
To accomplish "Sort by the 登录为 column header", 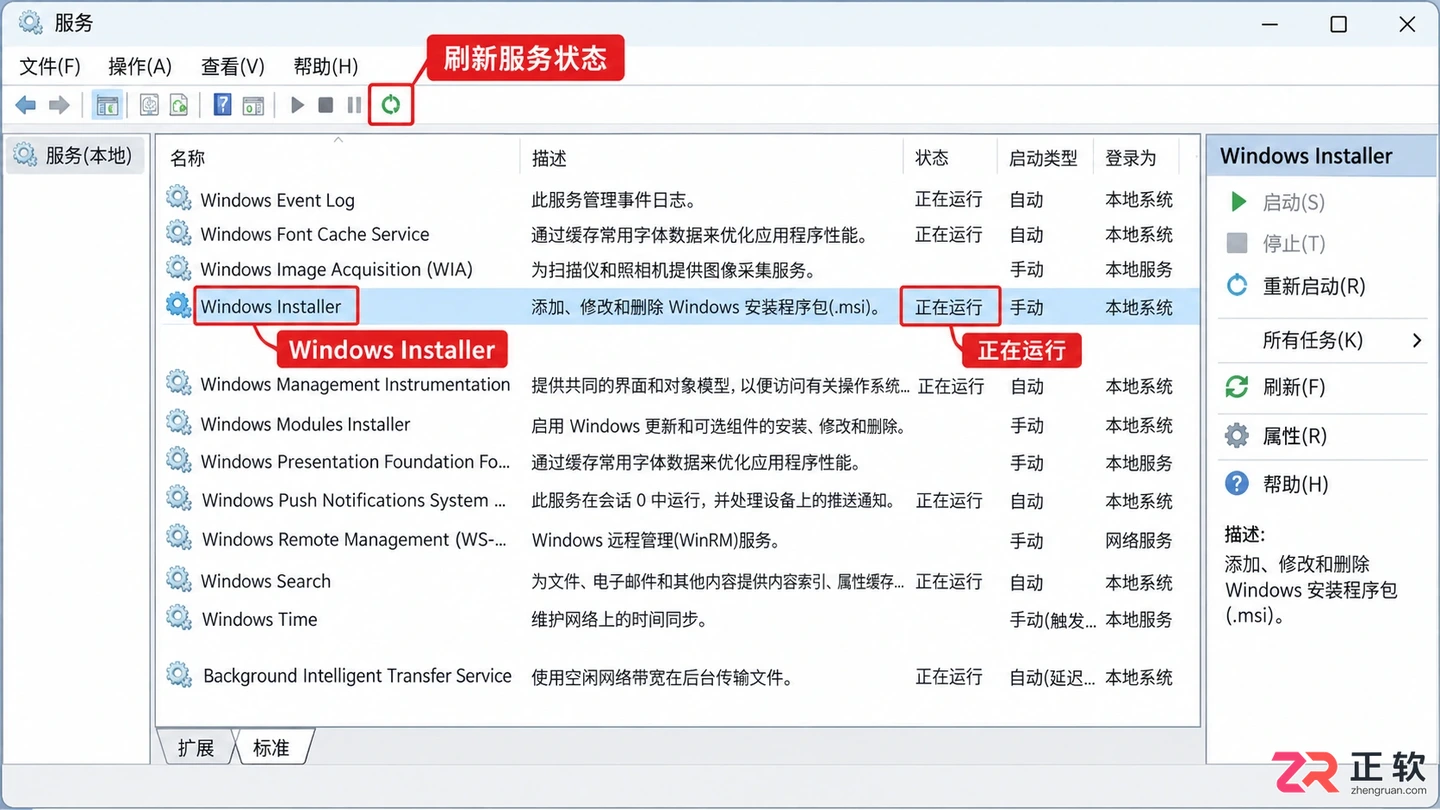I will [x=1130, y=158].
